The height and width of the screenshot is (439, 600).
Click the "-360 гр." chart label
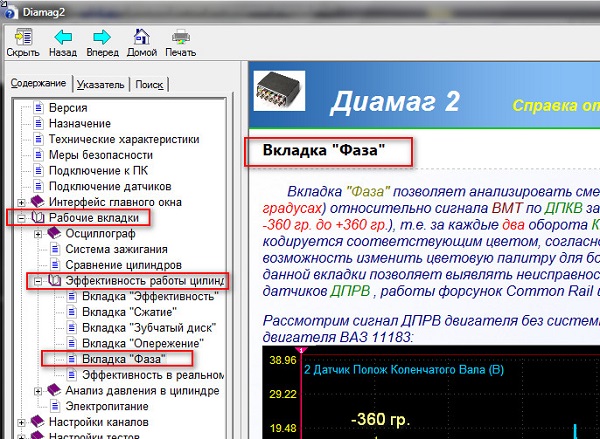pos(380,419)
